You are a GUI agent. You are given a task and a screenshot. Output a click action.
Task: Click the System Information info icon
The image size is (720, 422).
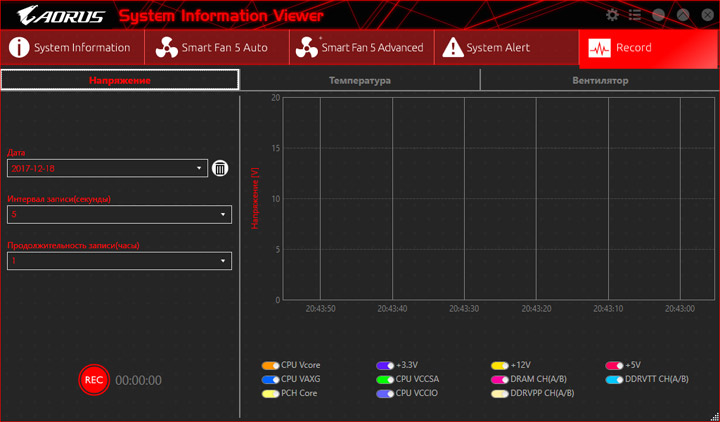[x=19, y=48]
